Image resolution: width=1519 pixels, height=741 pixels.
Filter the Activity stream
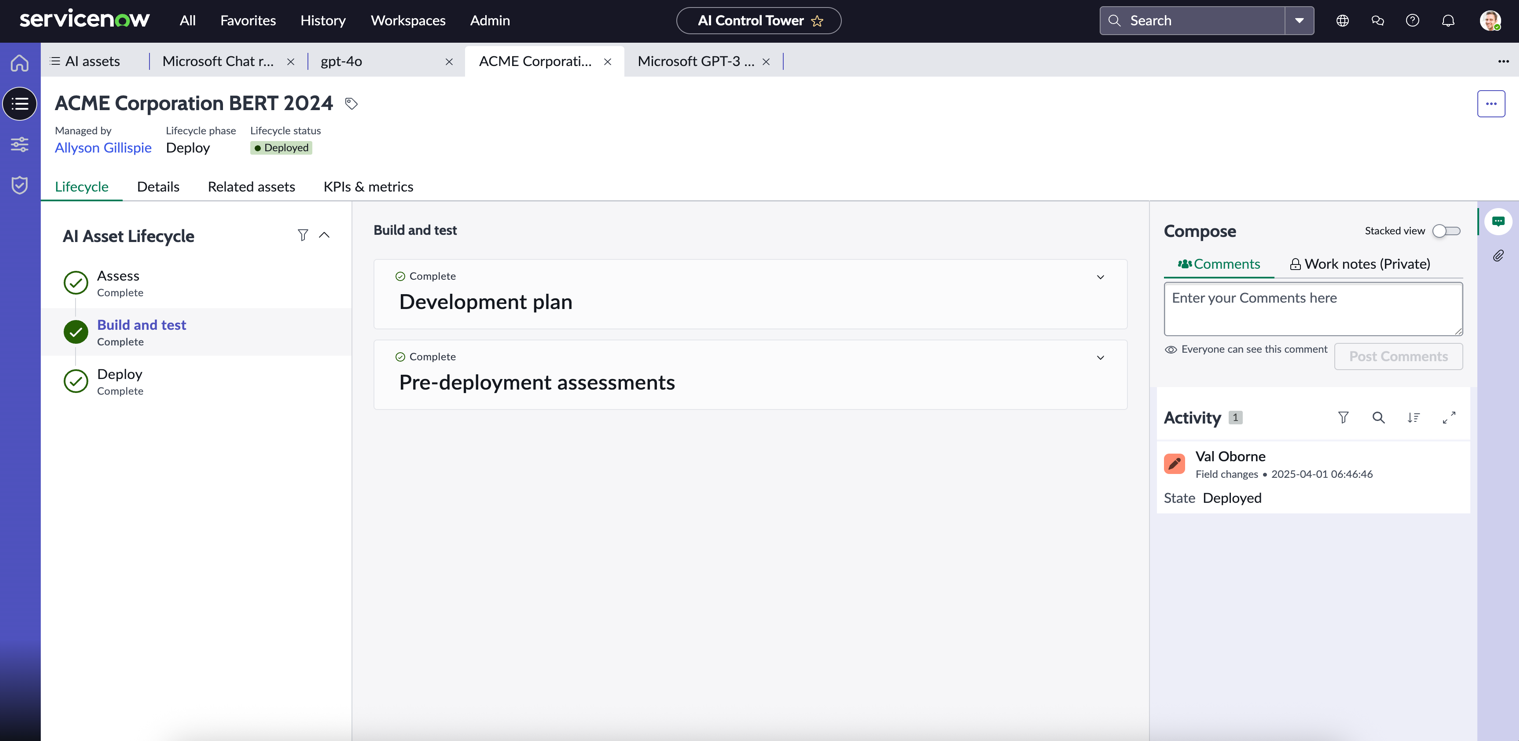click(1343, 417)
